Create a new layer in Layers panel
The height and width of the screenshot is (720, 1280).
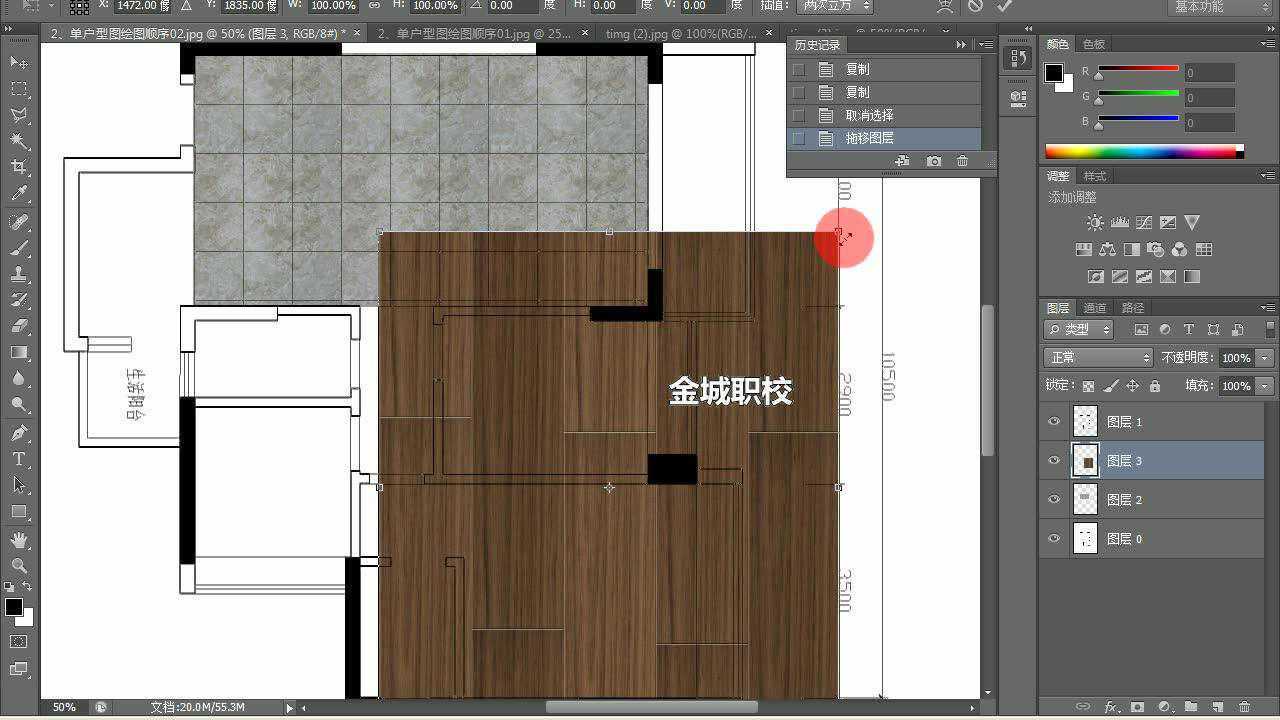coord(1217,707)
